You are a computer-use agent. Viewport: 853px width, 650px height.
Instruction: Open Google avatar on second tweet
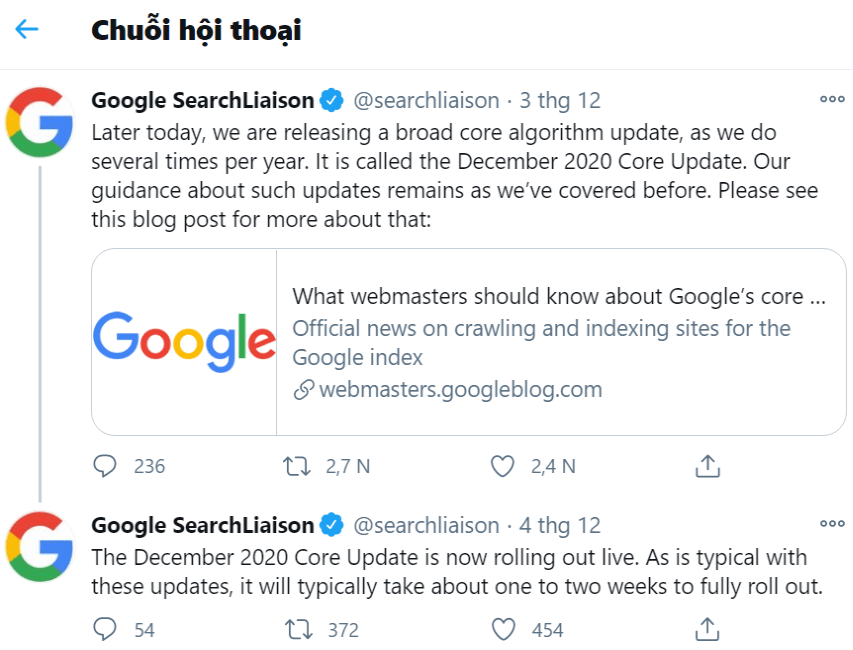pyautogui.click(x=39, y=546)
